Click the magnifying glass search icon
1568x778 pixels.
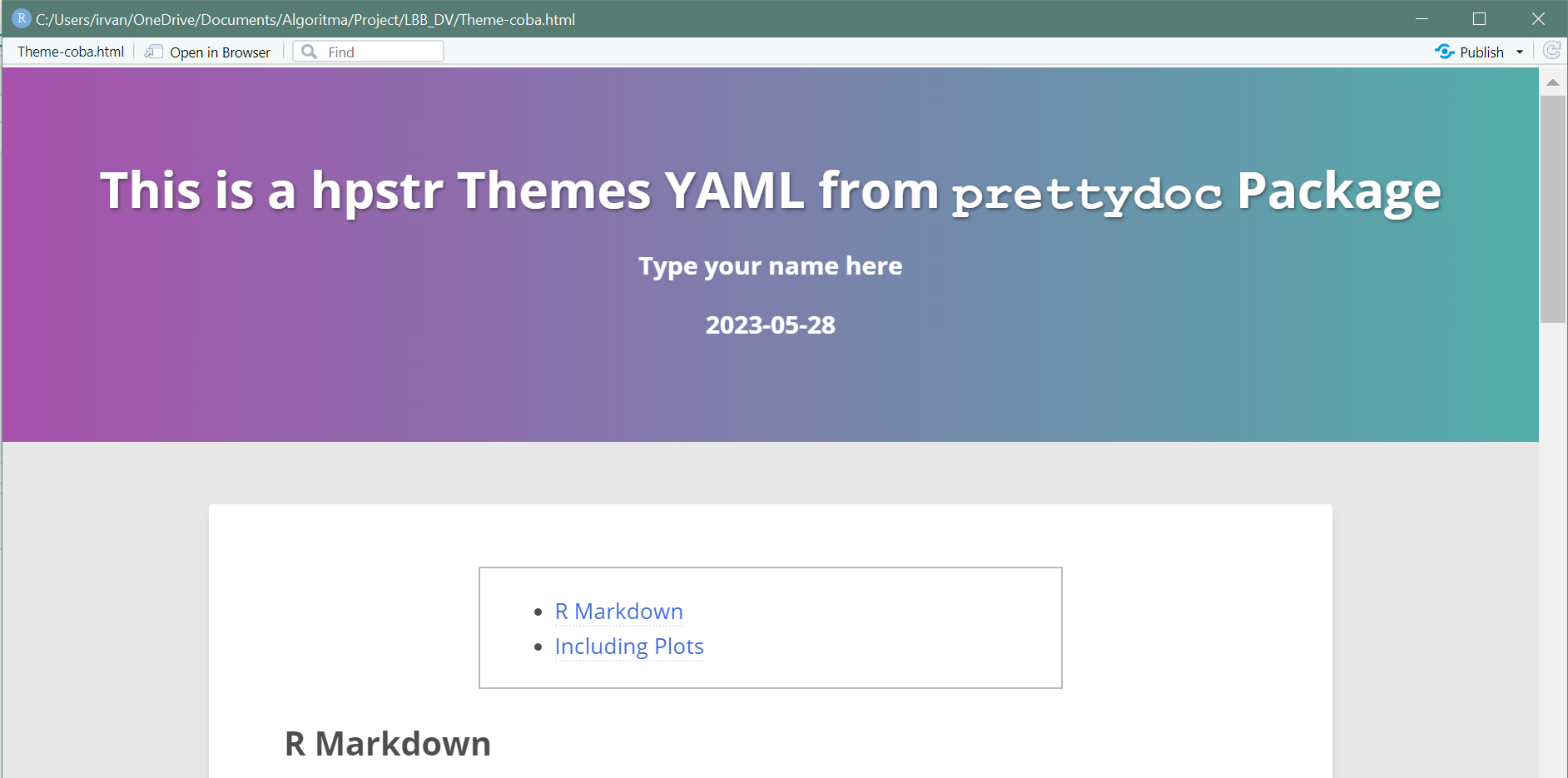click(x=310, y=52)
